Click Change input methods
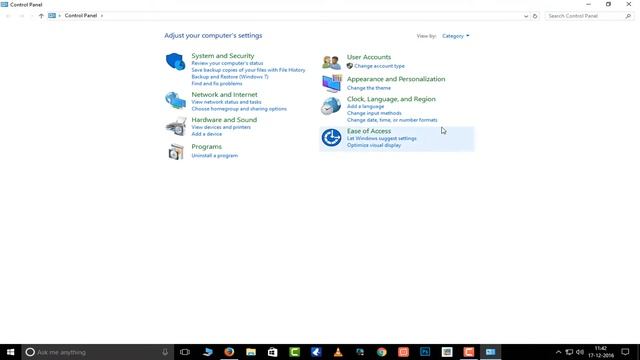 [374, 113]
